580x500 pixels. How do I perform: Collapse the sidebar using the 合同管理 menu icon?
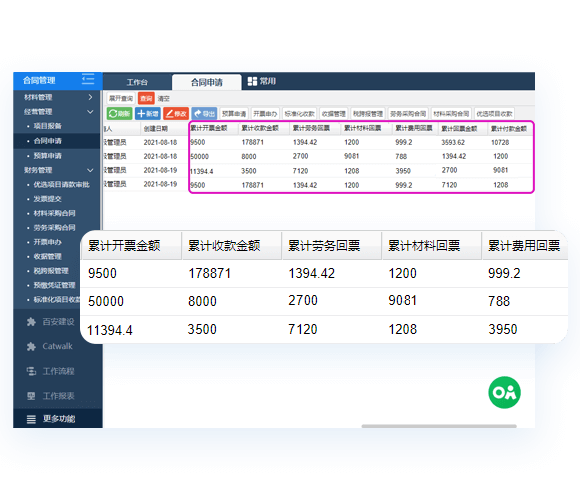pos(88,79)
